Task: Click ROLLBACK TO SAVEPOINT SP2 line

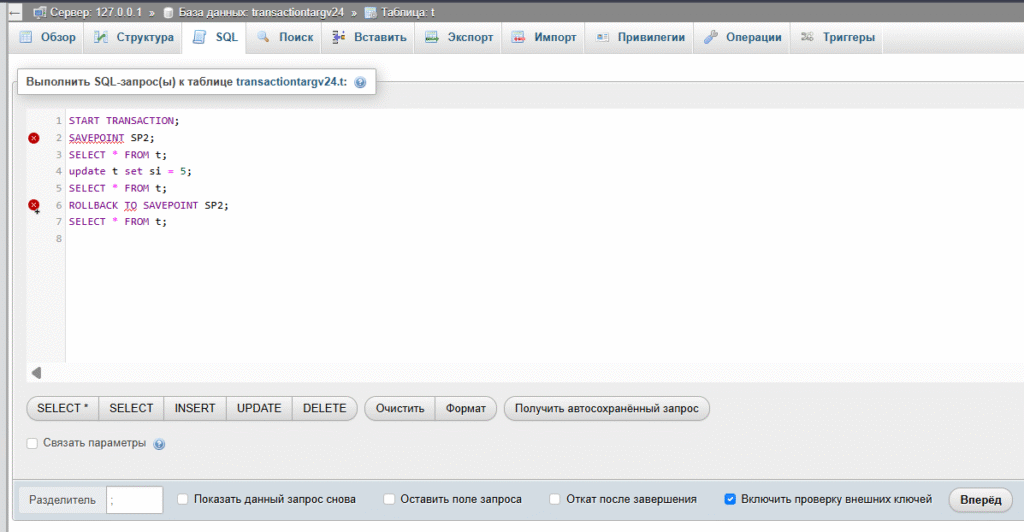Action: click(x=149, y=205)
